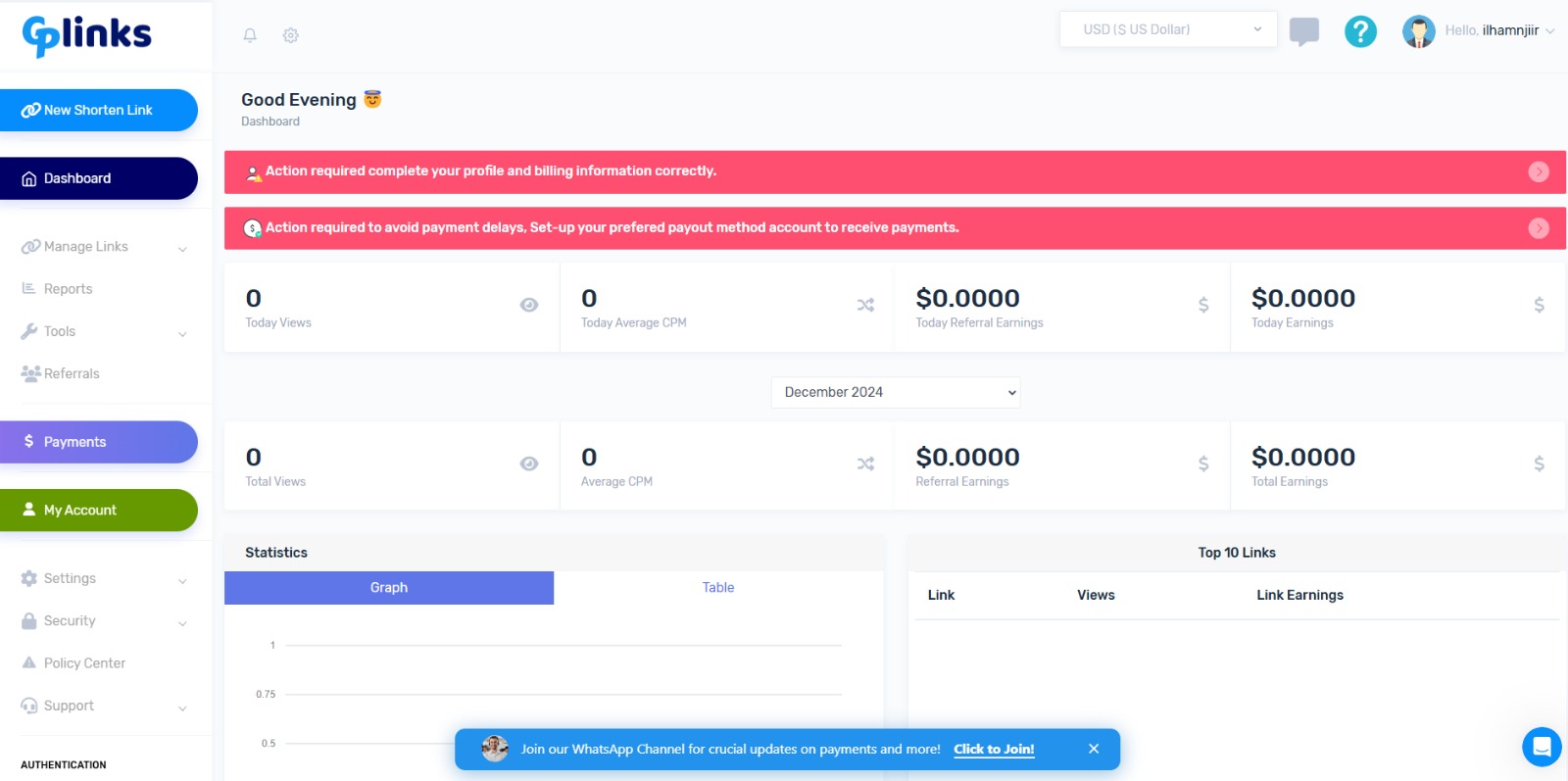Click the Link Earnings column header
The height and width of the screenshot is (781, 1568).
1299,595
